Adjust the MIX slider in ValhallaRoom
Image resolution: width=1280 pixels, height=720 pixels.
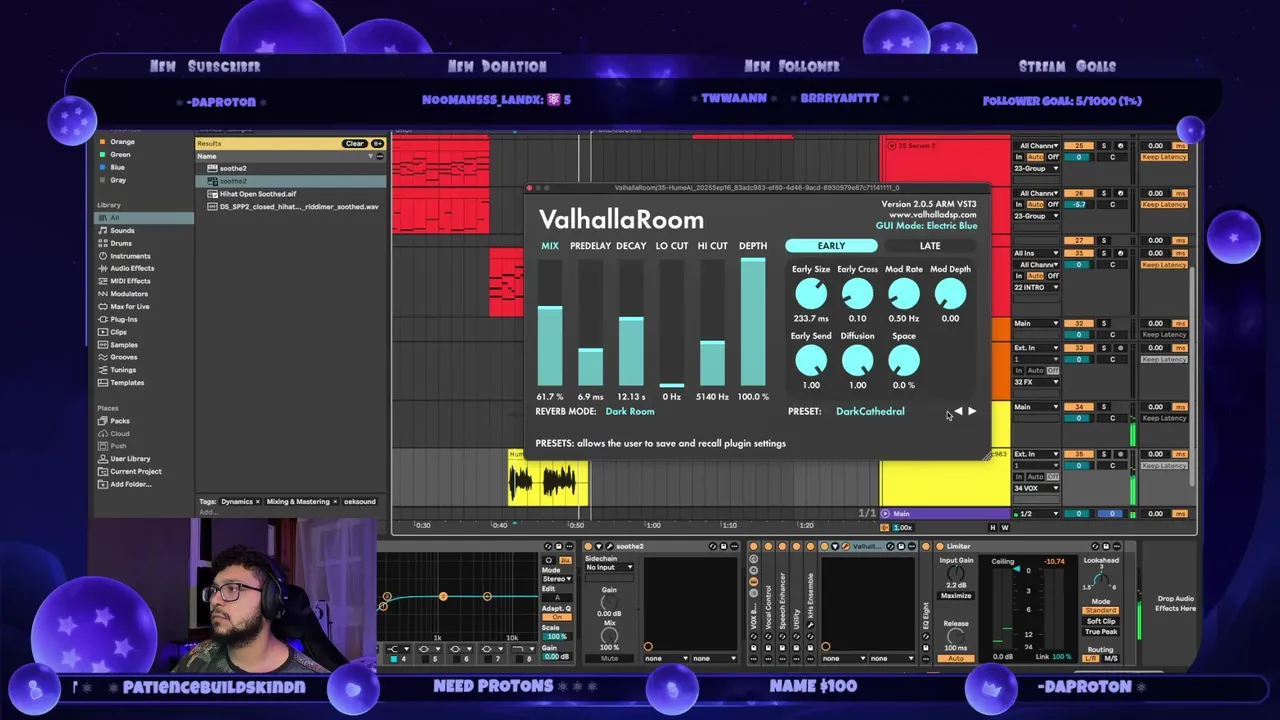pos(550,322)
